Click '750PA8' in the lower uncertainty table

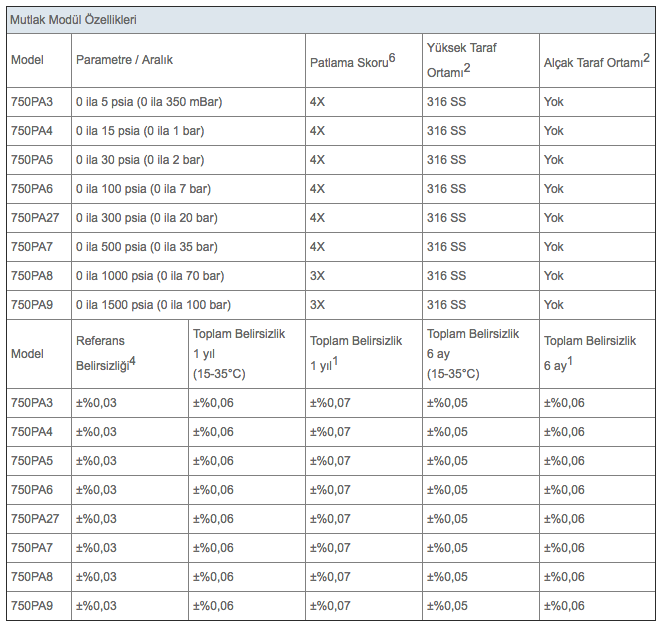tap(32, 577)
